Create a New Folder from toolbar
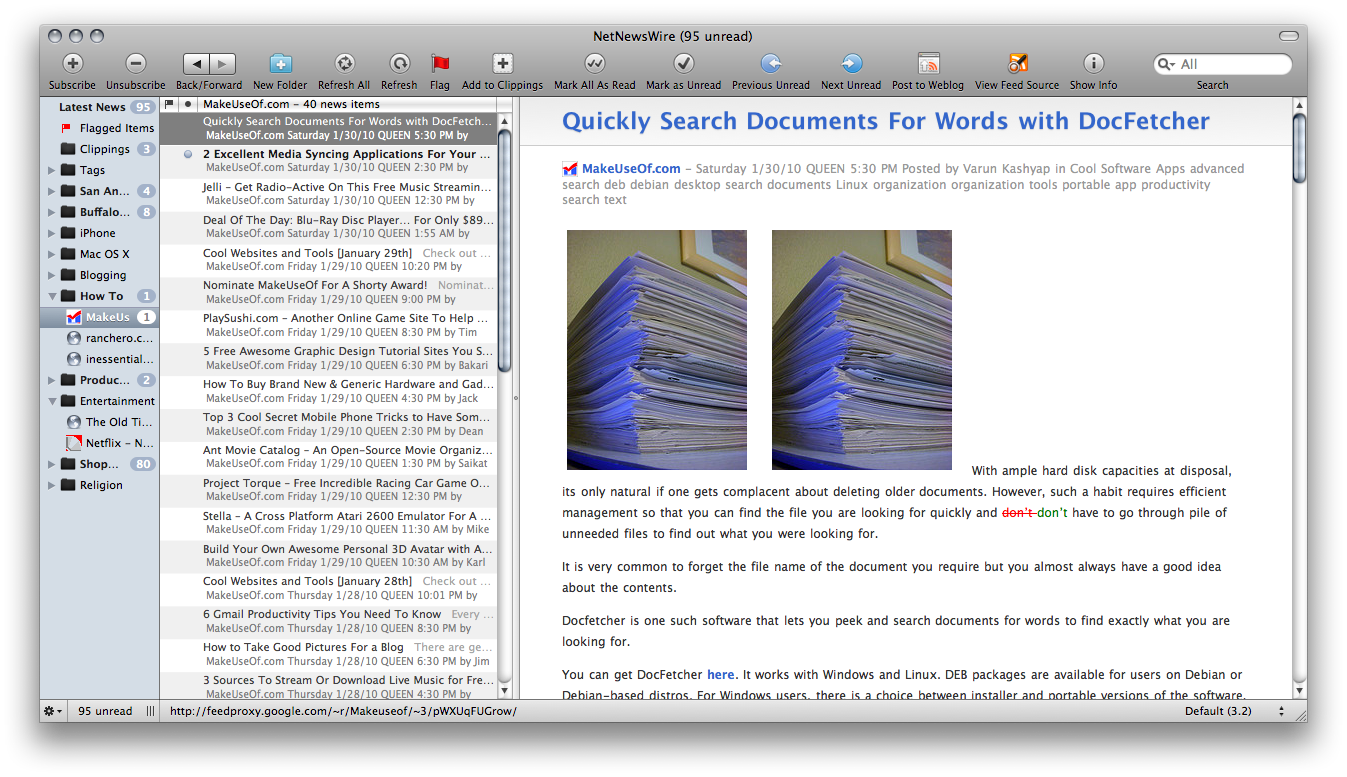Viewport: 1347px width, 777px height. click(x=280, y=64)
